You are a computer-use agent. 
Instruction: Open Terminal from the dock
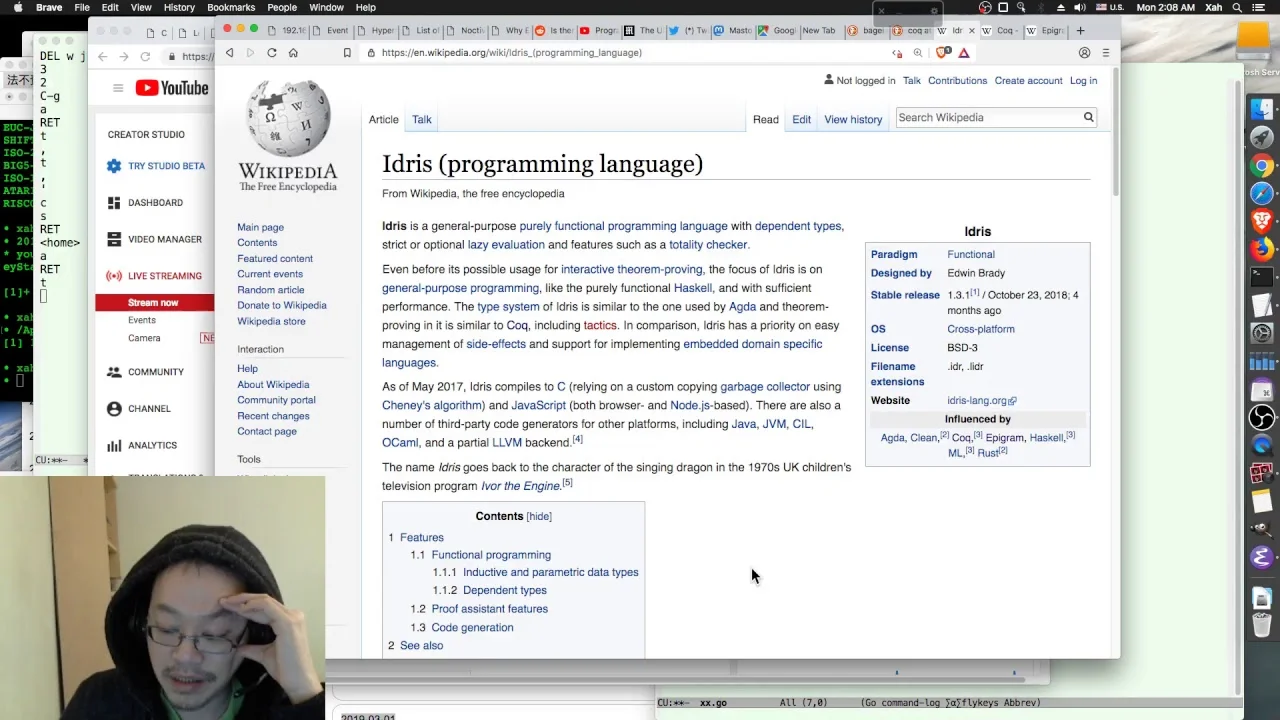pos(1262,277)
